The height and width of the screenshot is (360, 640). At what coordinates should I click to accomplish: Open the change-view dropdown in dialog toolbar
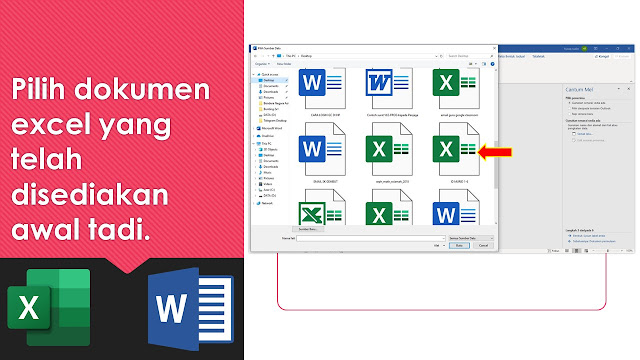coord(476,64)
